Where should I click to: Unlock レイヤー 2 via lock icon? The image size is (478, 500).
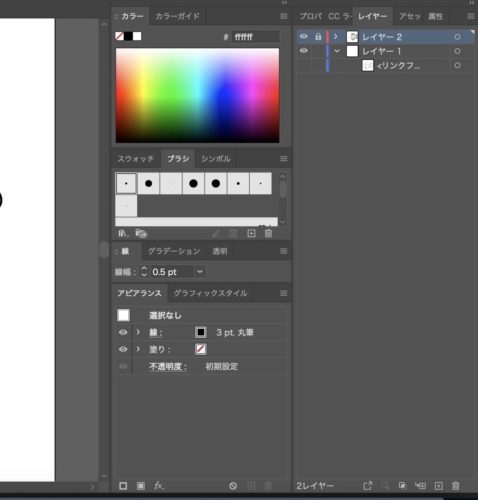(x=318, y=36)
